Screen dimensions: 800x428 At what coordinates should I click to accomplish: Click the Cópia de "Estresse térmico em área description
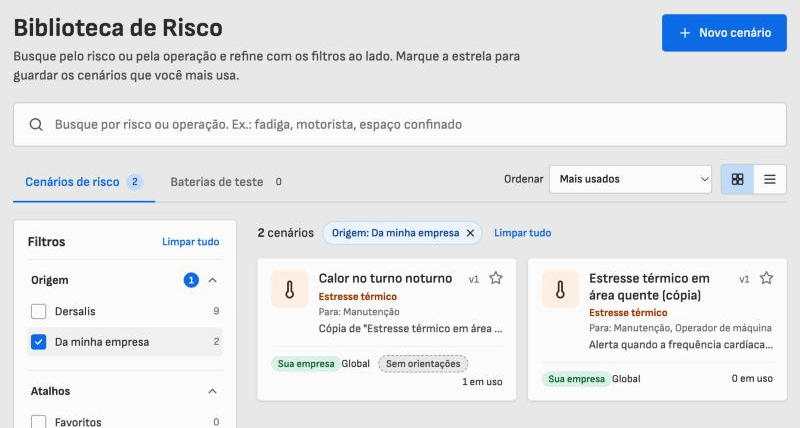[x=410, y=329]
